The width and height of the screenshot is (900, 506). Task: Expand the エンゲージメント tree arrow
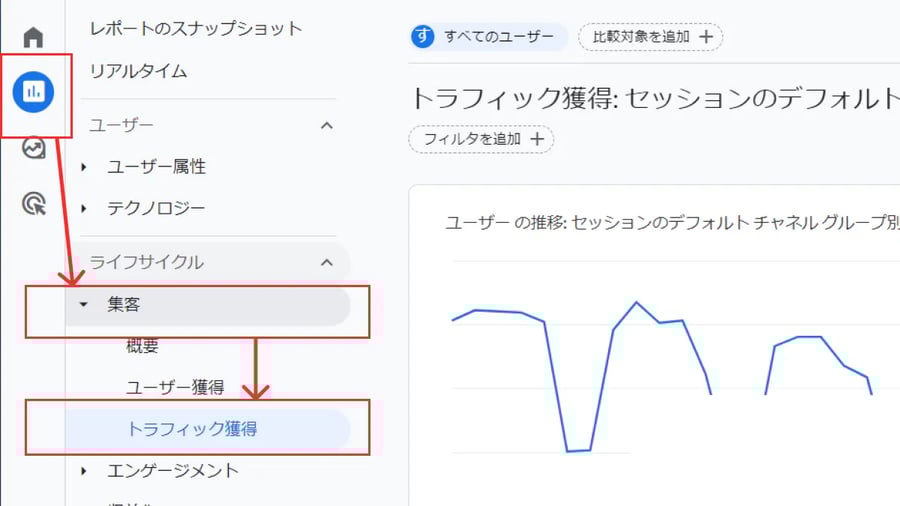point(84,471)
